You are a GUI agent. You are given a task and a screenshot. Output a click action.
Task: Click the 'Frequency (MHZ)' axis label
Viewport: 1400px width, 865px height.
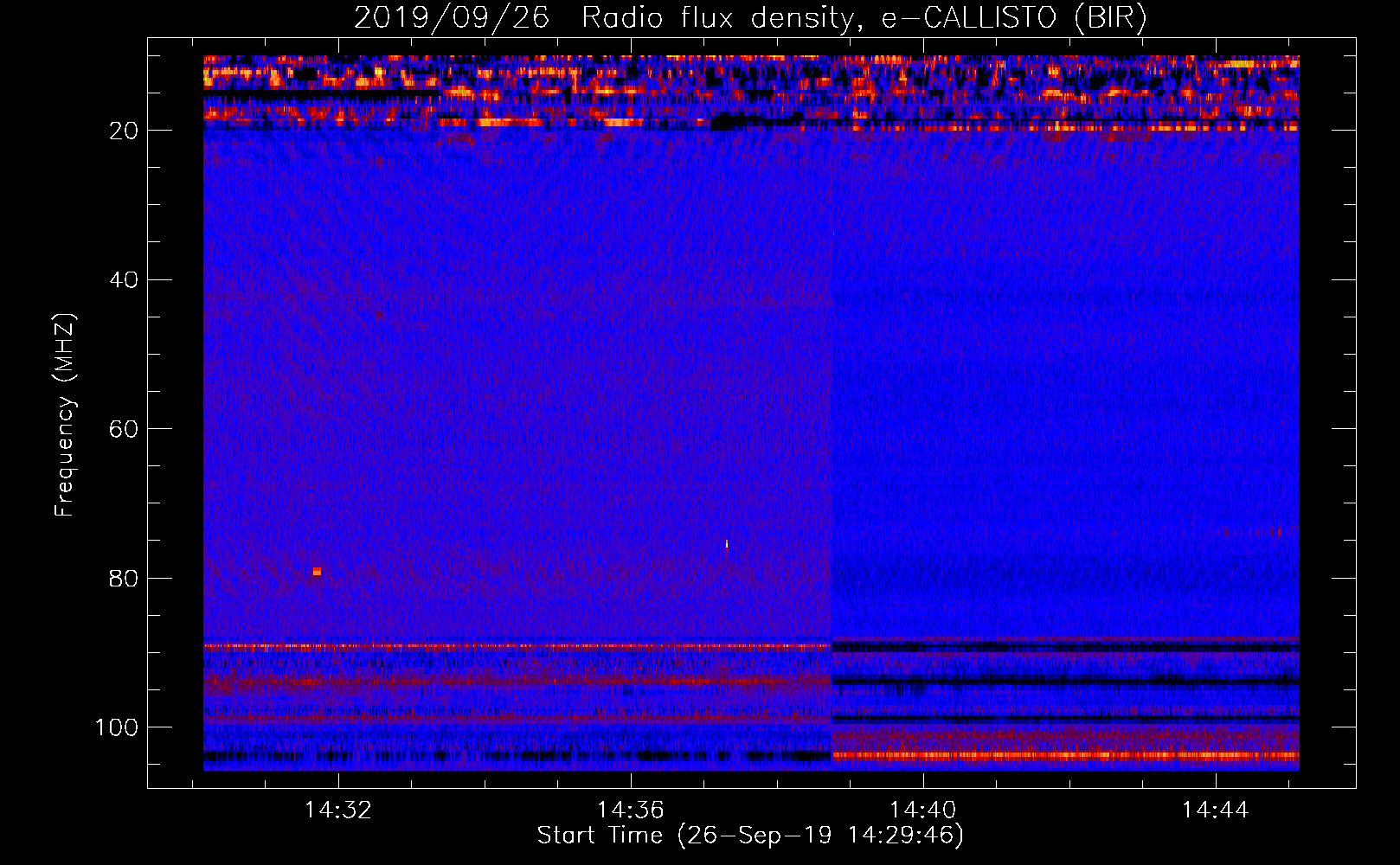tap(65, 415)
